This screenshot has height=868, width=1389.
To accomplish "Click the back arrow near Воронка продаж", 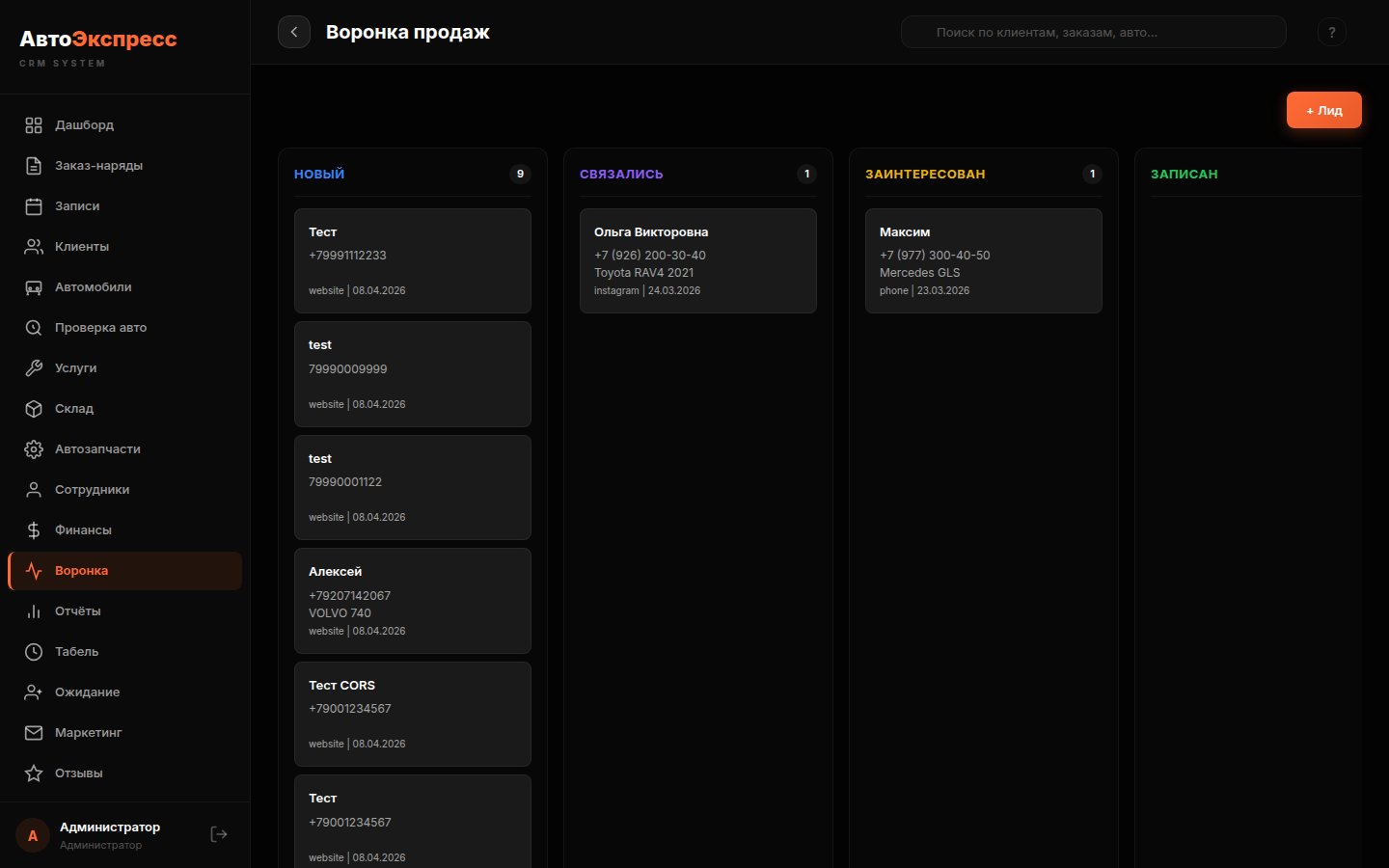I will click(x=294, y=32).
